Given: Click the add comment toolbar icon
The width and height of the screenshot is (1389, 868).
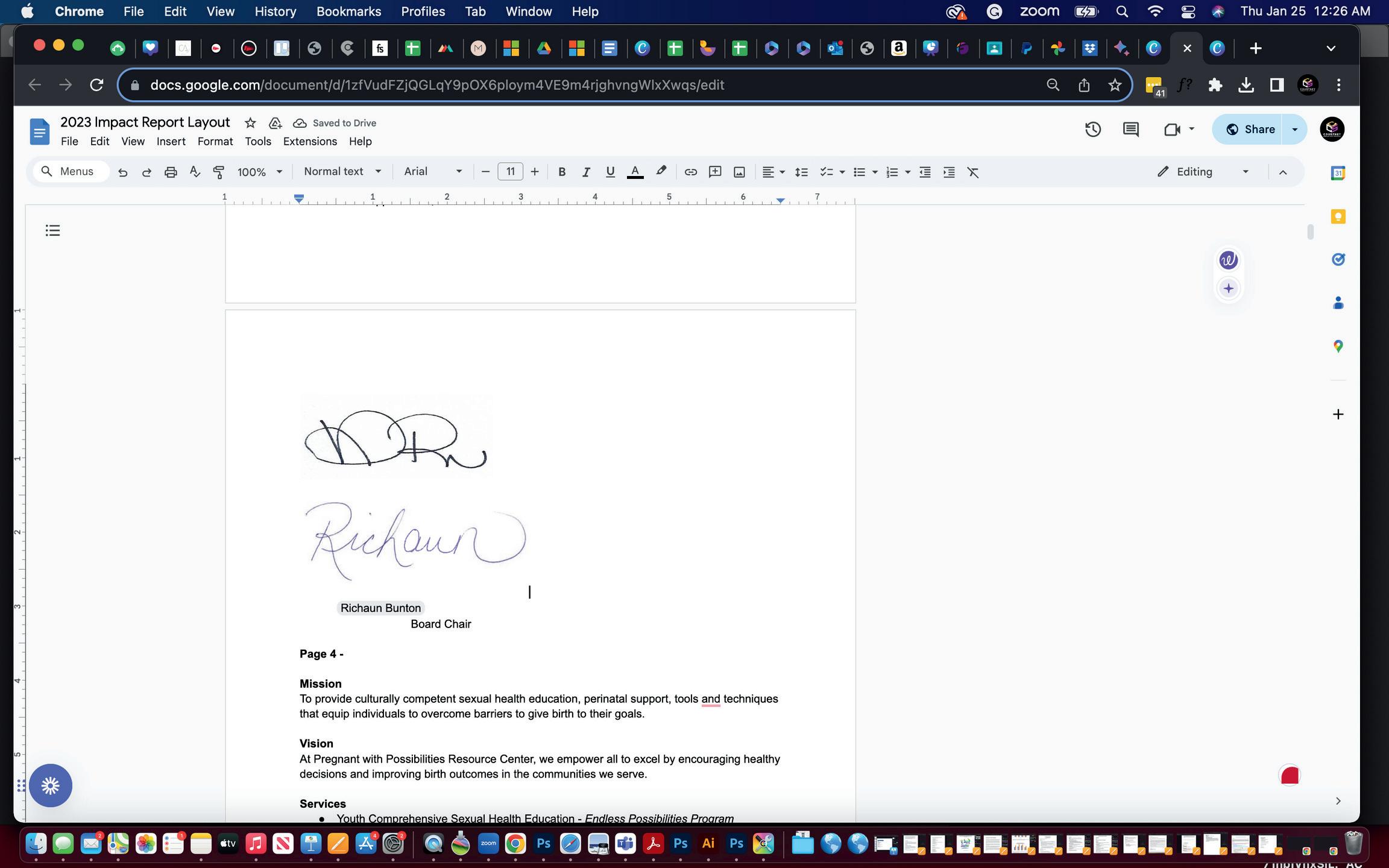Looking at the screenshot, I should click(715, 172).
